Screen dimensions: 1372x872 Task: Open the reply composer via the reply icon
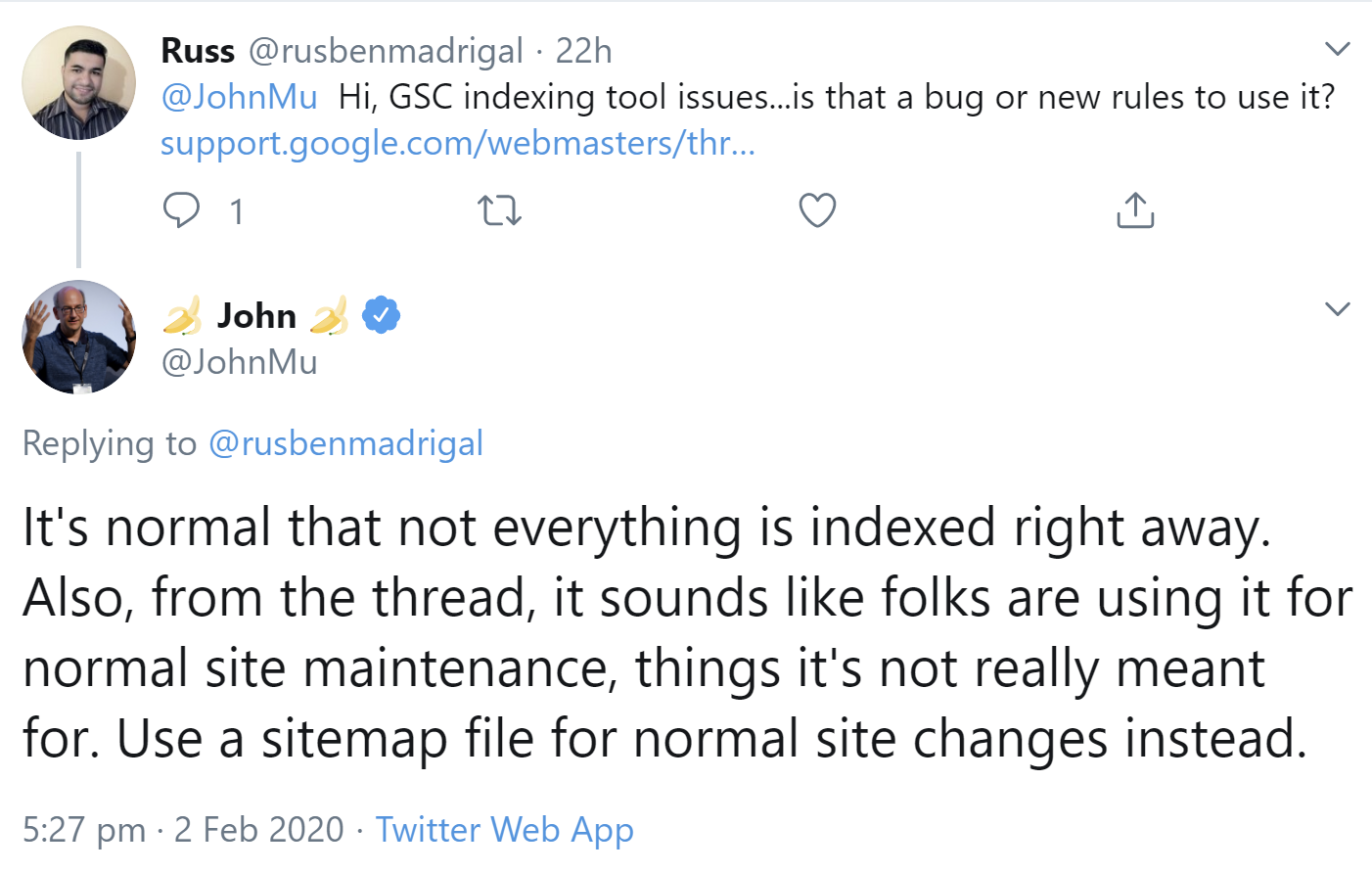[182, 209]
